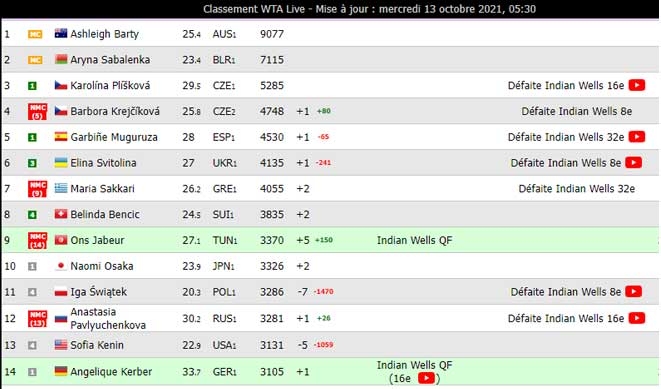Play YouTube video in Karolína Plíšková row
The height and width of the screenshot is (389, 661).
637,85
